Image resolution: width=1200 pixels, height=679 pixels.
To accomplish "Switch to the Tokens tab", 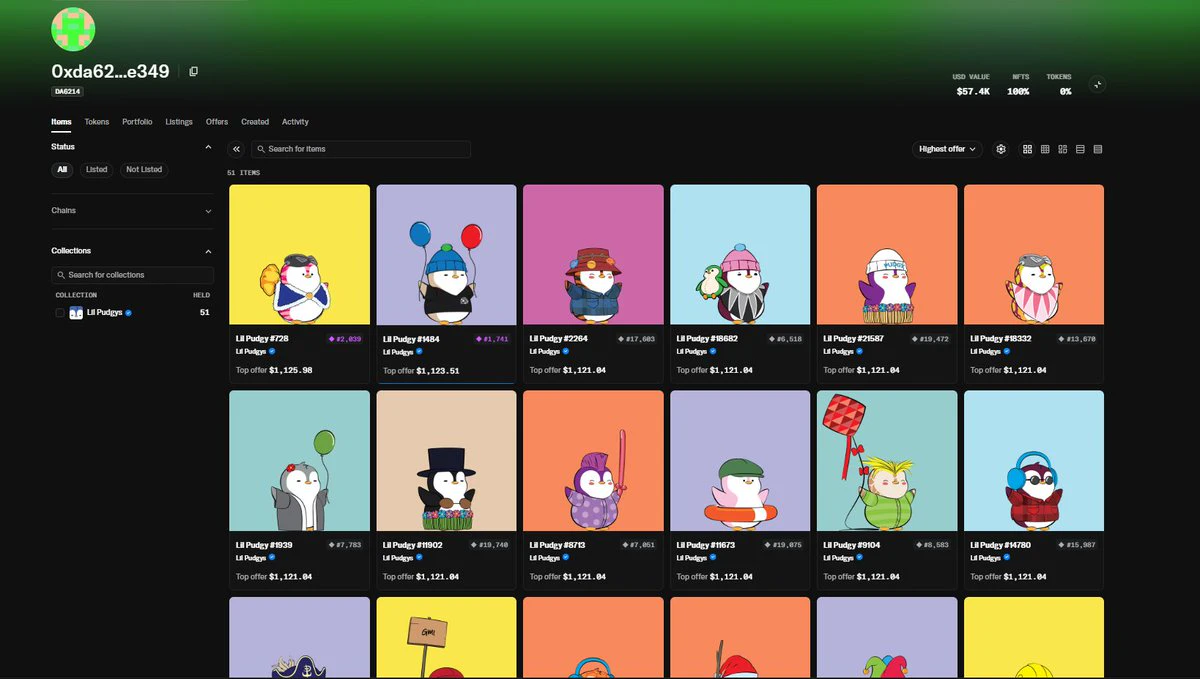I will (x=97, y=122).
